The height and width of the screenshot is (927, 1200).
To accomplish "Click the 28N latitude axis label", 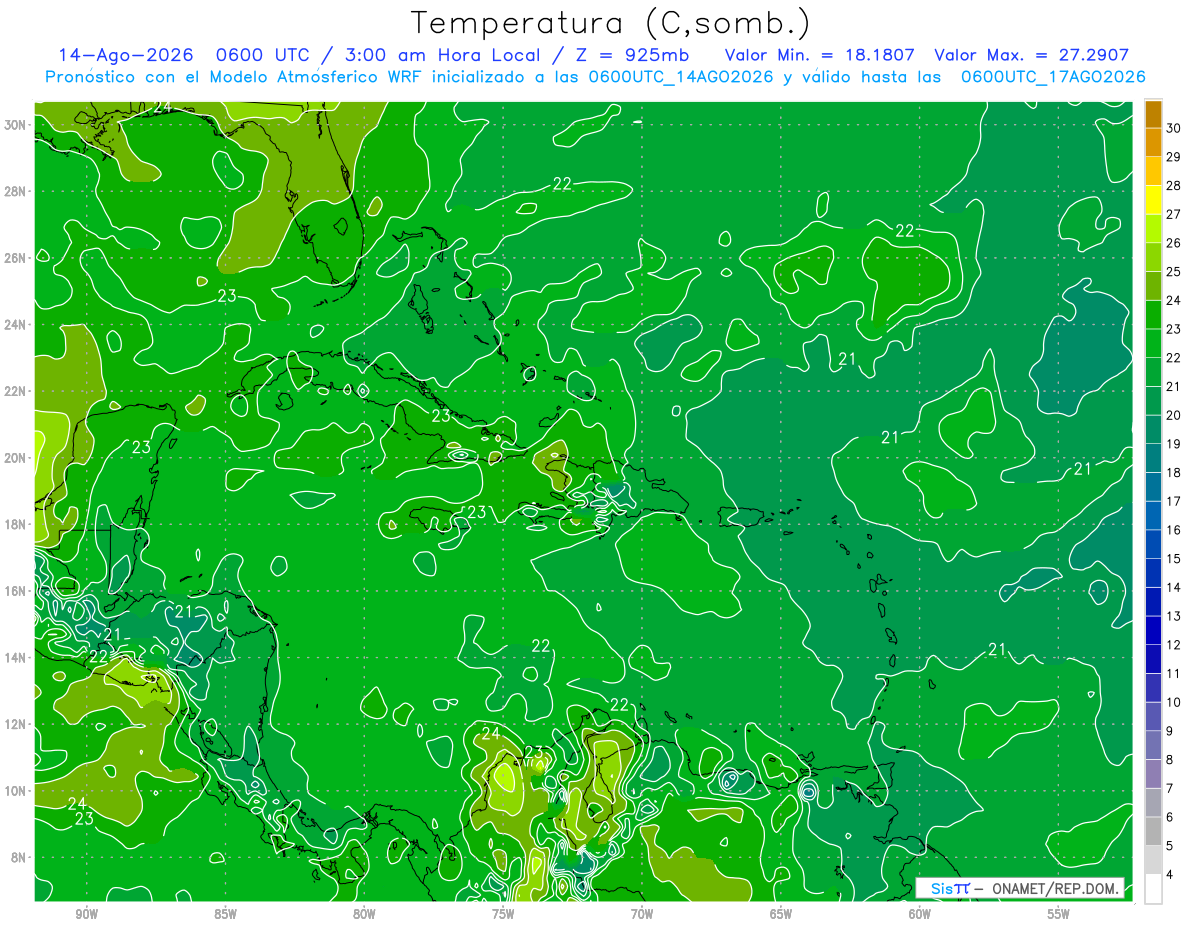I will tap(16, 191).
